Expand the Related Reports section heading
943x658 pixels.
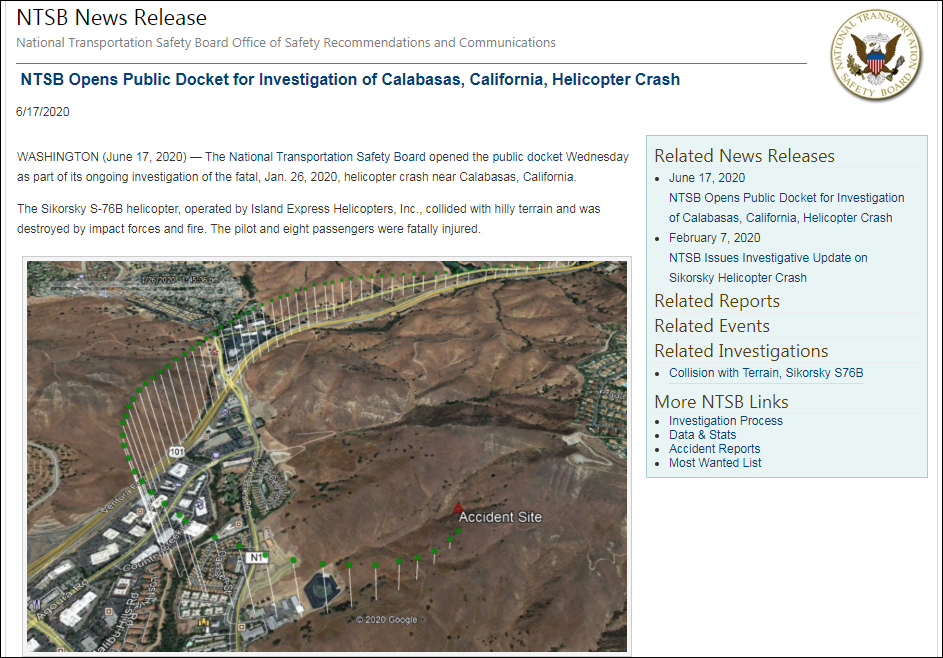[717, 301]
